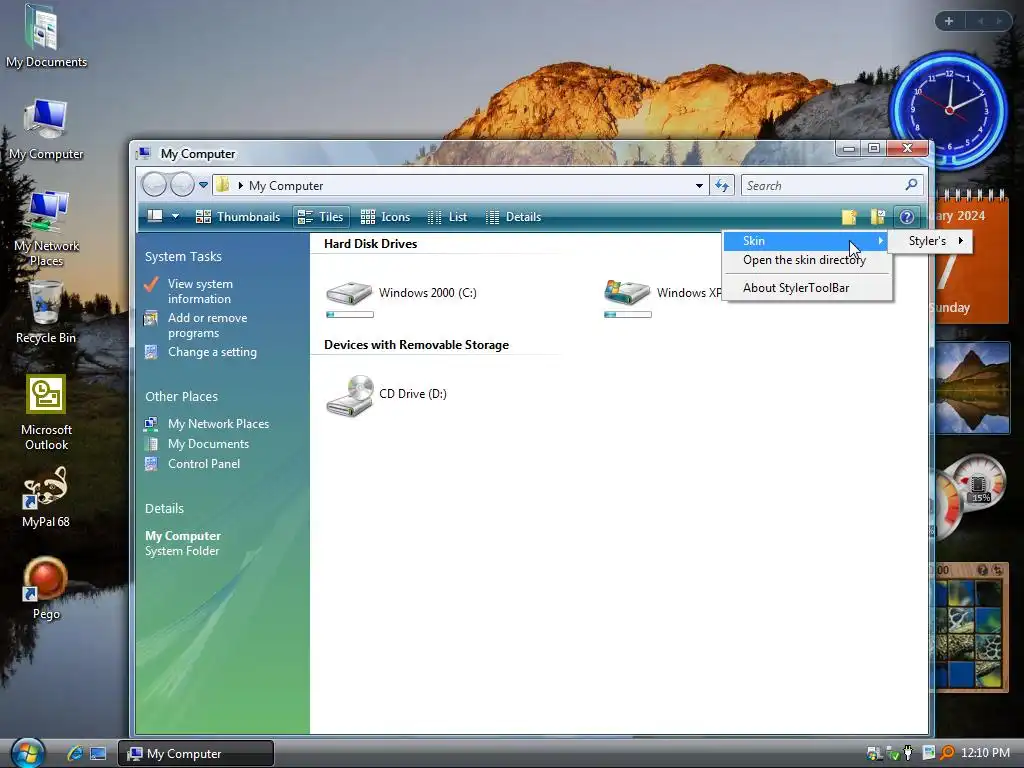Switch to Tiles view
1024x768 pixels.
pyautogui.click(x=321, y=217)
